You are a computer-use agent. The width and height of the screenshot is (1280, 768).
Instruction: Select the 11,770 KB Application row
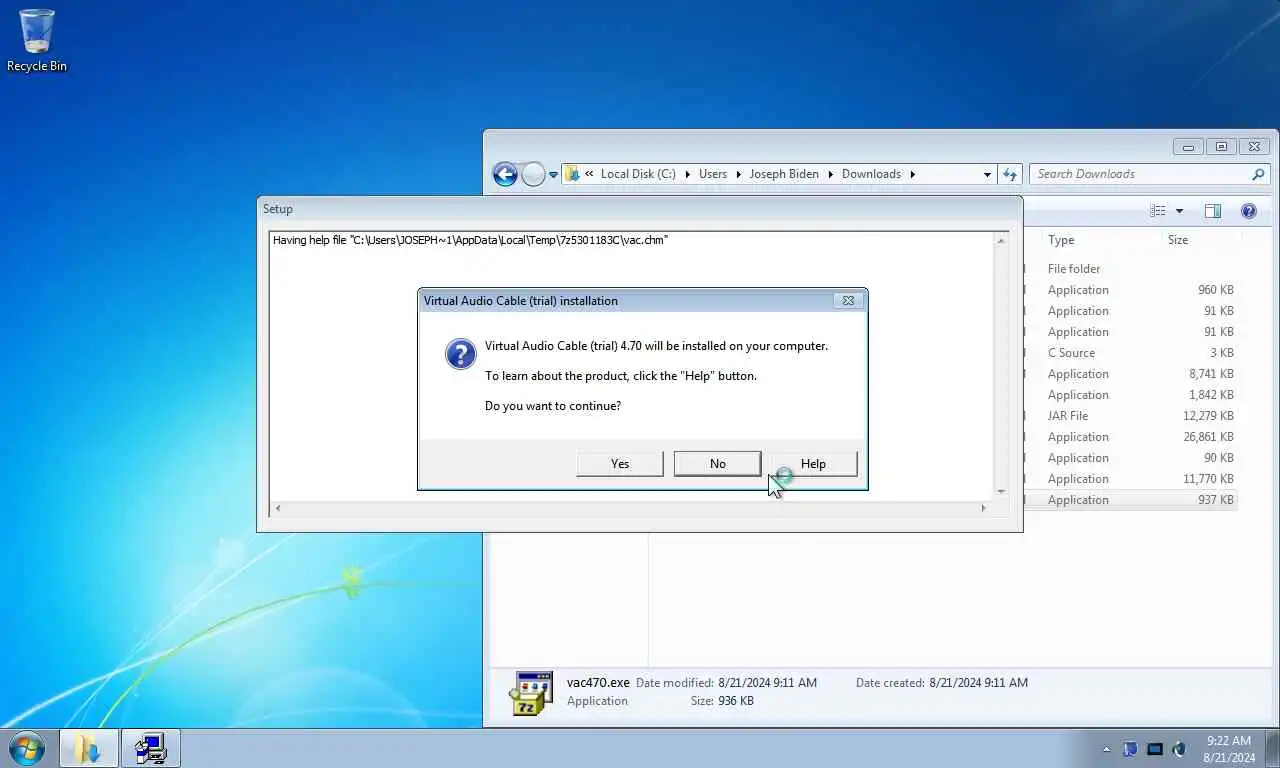point(1131,479)
